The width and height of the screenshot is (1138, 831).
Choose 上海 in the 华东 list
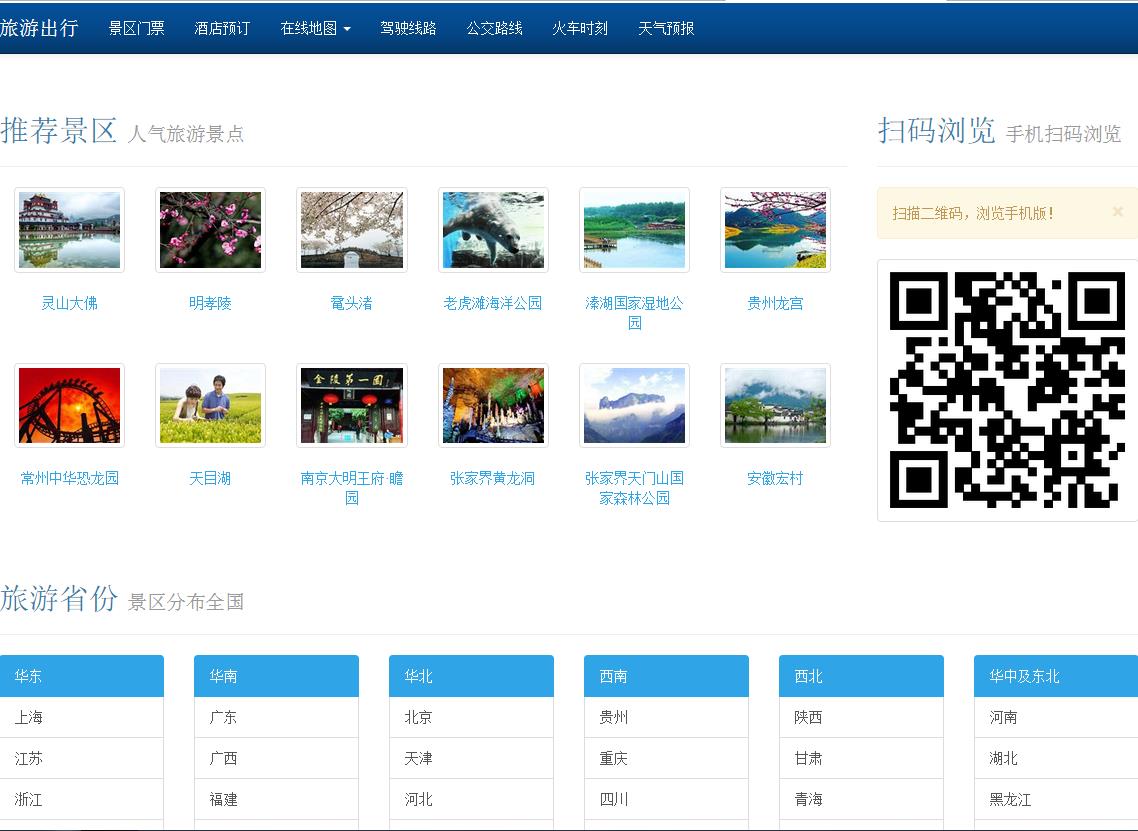tap(82, 718)
